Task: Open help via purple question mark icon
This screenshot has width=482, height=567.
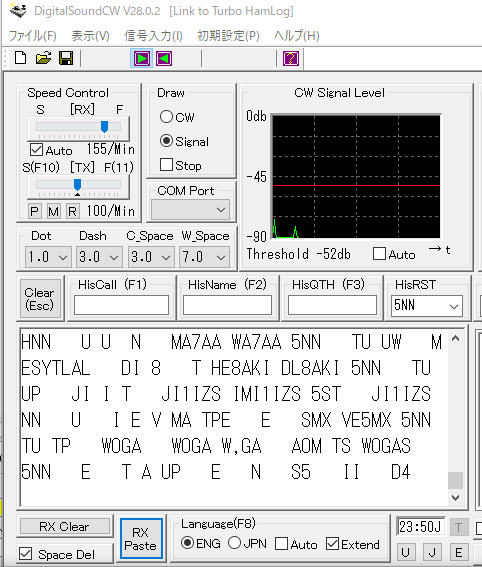Action: (x=291, y=59)
